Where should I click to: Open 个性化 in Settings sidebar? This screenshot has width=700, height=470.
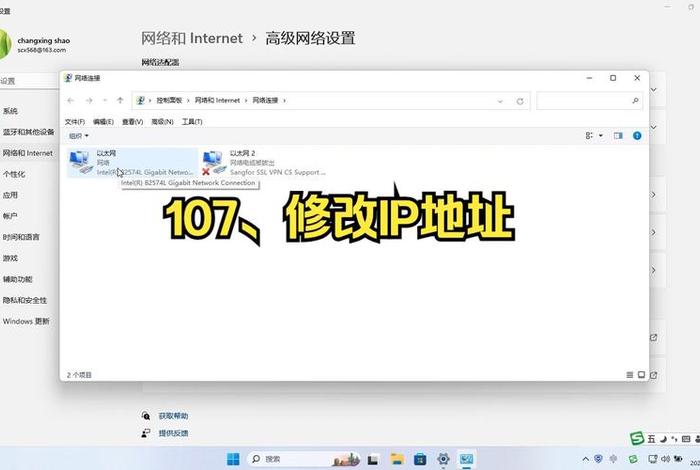tap(14, 174)
